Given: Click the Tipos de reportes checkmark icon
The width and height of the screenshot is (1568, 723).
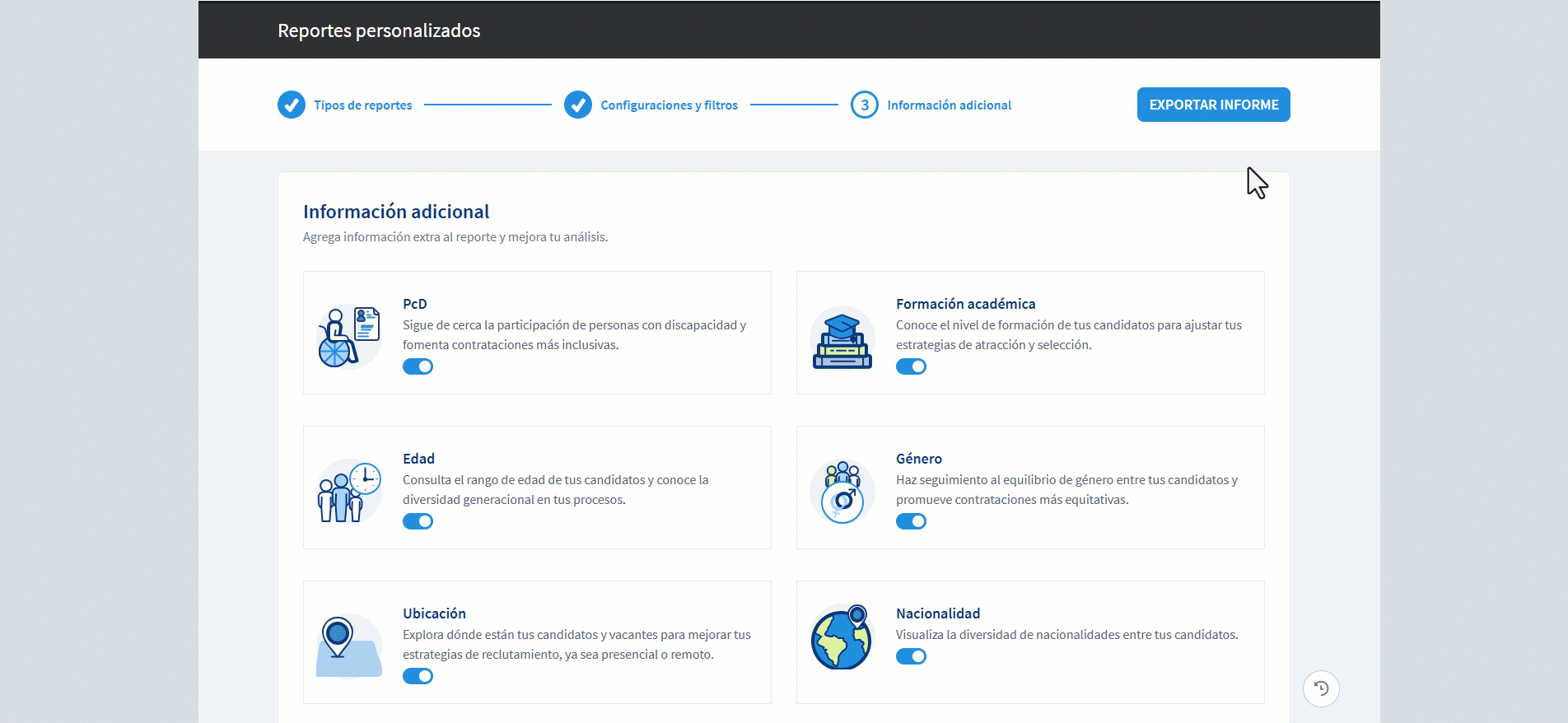Looking at the screenshot, I should [x=292, y=105].
